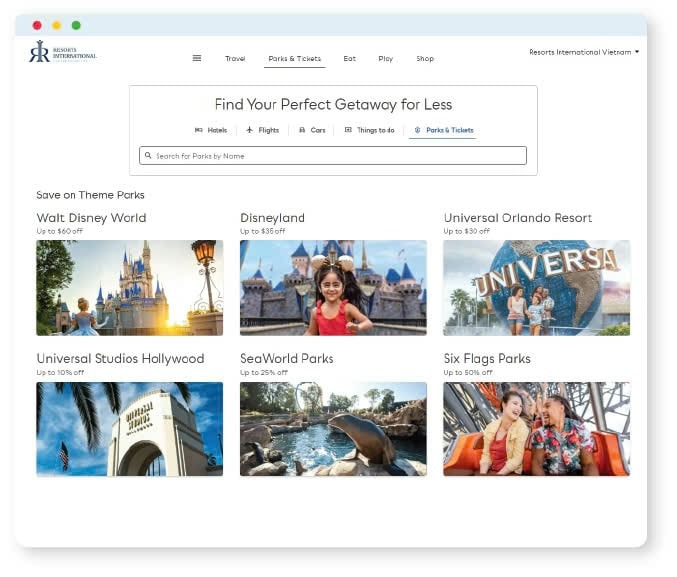Click the 'Up to 25% off' text
This screenshot has height=577, width=677.
pyautogui.click(x=264, y=372)
